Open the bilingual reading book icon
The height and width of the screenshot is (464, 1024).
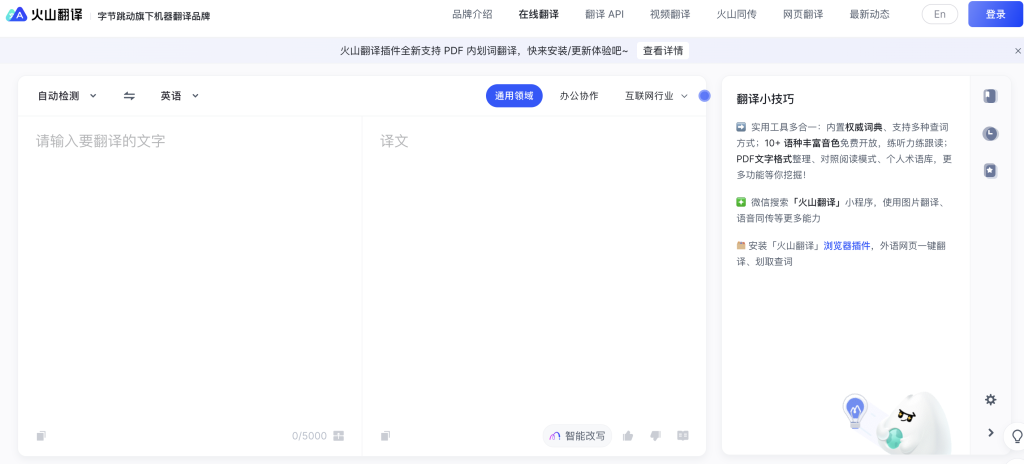(683, 436)
